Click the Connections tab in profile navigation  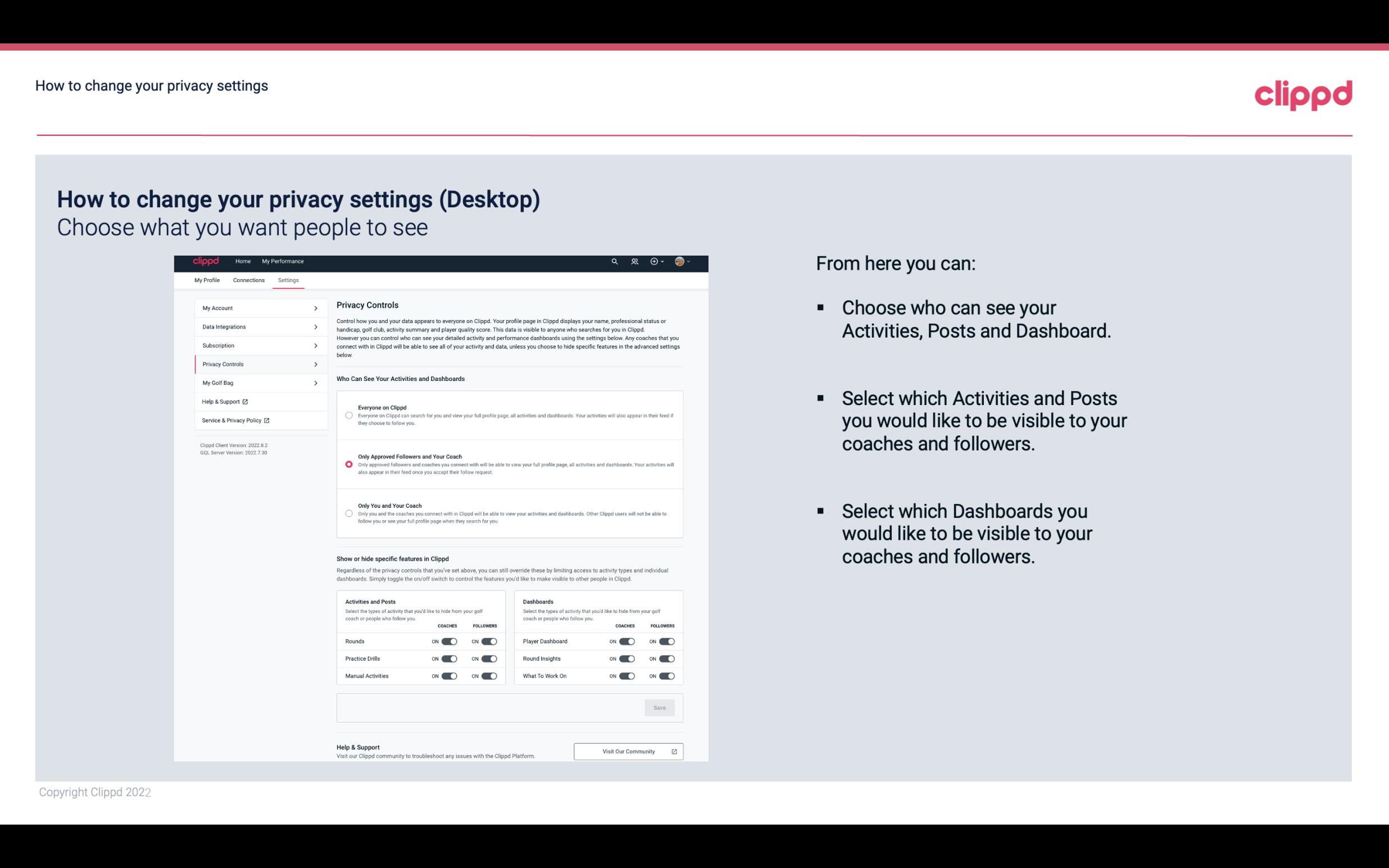pos(248,280)
